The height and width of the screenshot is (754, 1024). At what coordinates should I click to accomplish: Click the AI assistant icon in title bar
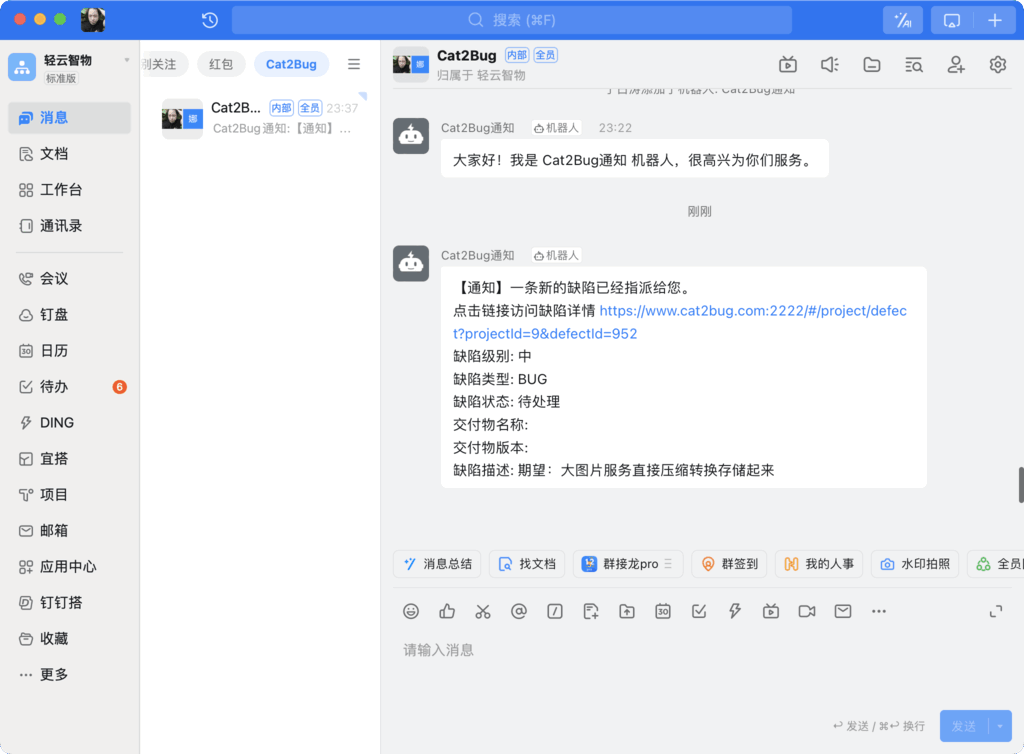[903, 20]
